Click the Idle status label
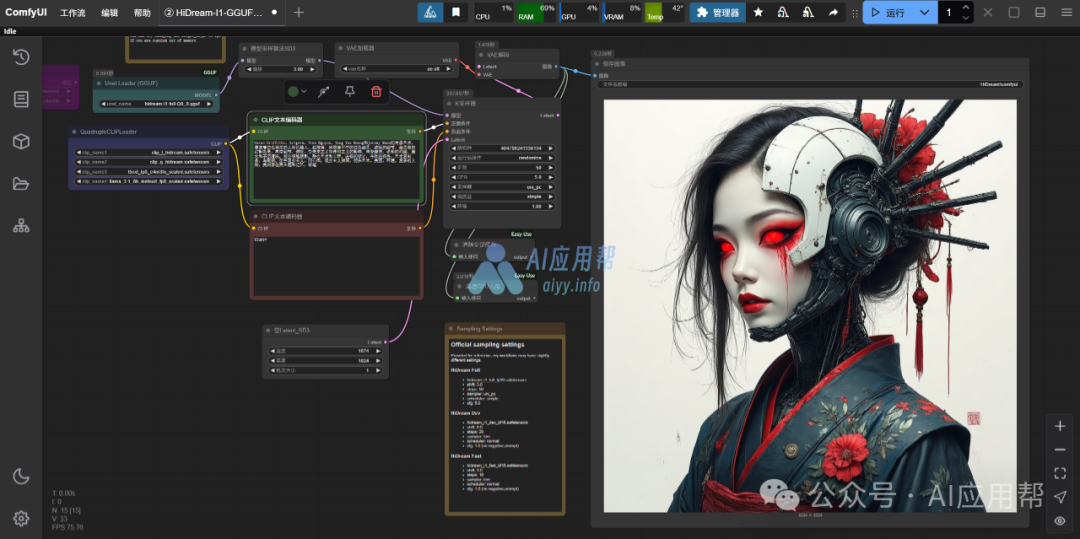This screenshot has width=1080, height=539. pyautogui.click(x=10, y=31)
